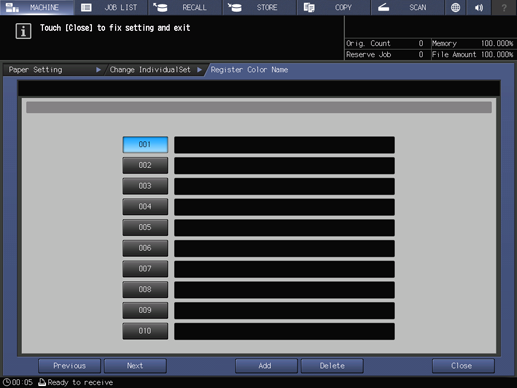Image resolution: width=517 pixels, height=388 pixels.
Task: Click the info icon beside the message
Action: (23, 31)
